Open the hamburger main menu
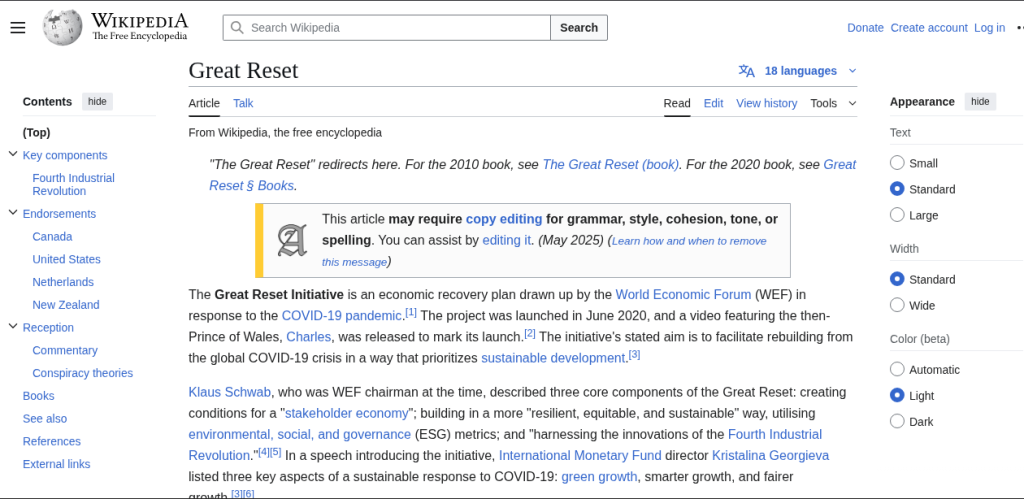Image resolution: width=1024 pixels, height=499 pixels. [x=18, y=27]
